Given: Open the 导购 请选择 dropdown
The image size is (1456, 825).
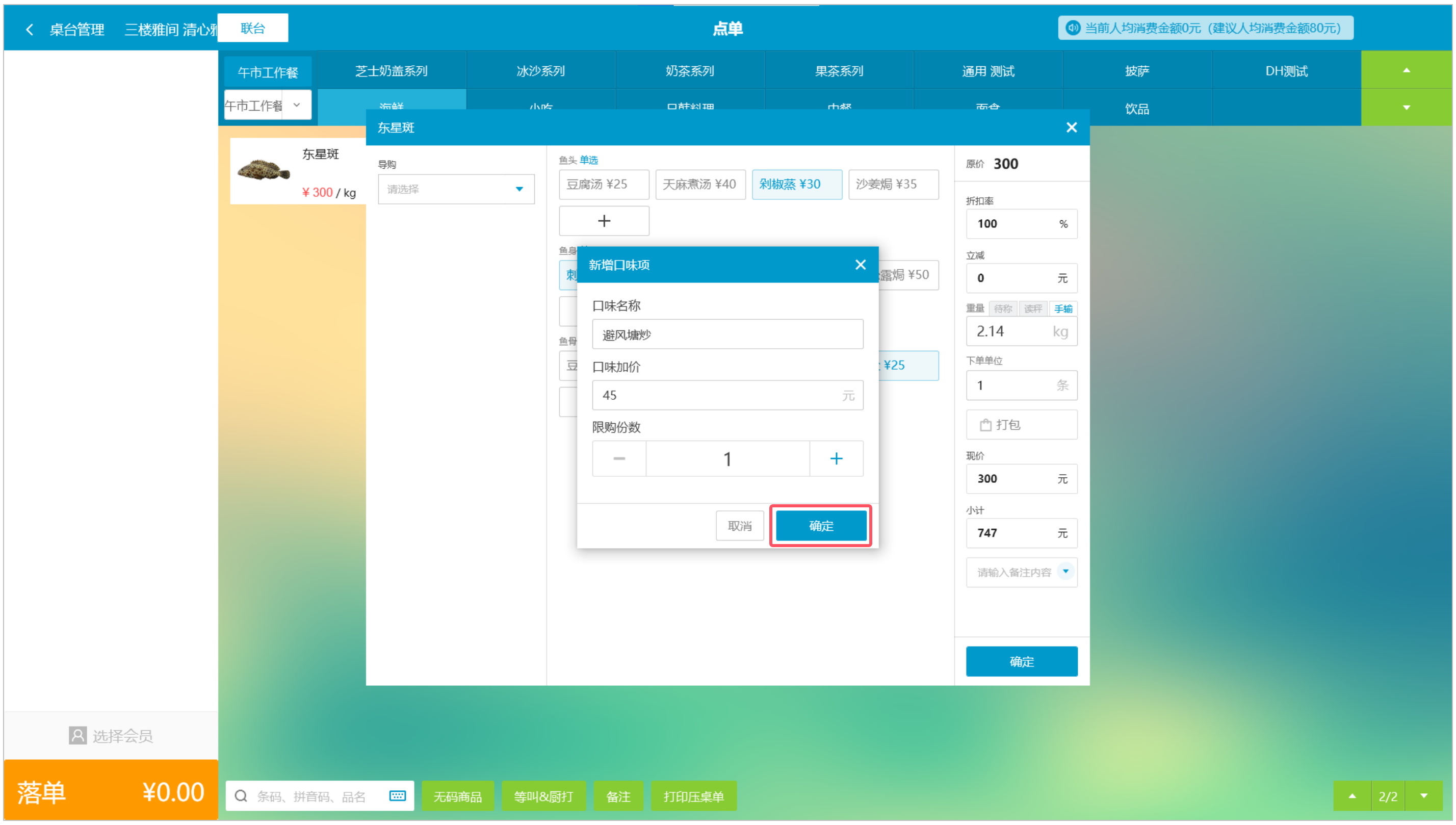Looking at the screenshot, I should pyautogui.click(x=455, y=189).
